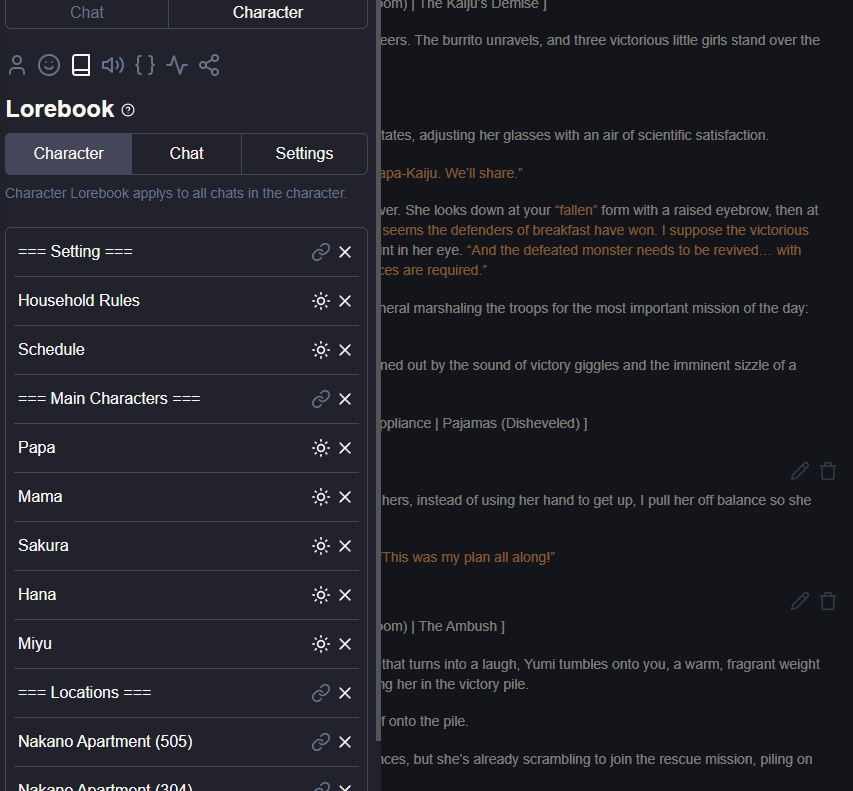The width and height of the screenshot is (853, 791).
Task: Edit the message about pulling her off balance
Action: [800, 471]
